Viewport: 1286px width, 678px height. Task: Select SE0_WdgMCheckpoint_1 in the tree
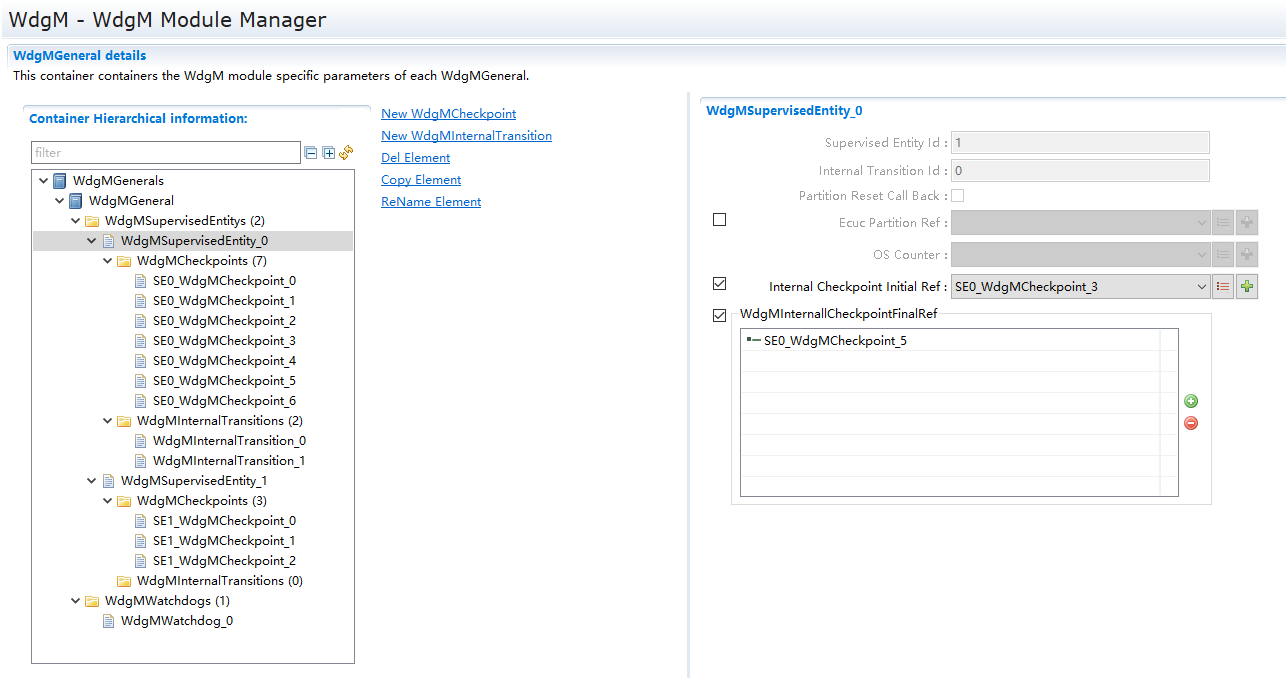pyautogui.click(x=224, y=301)
